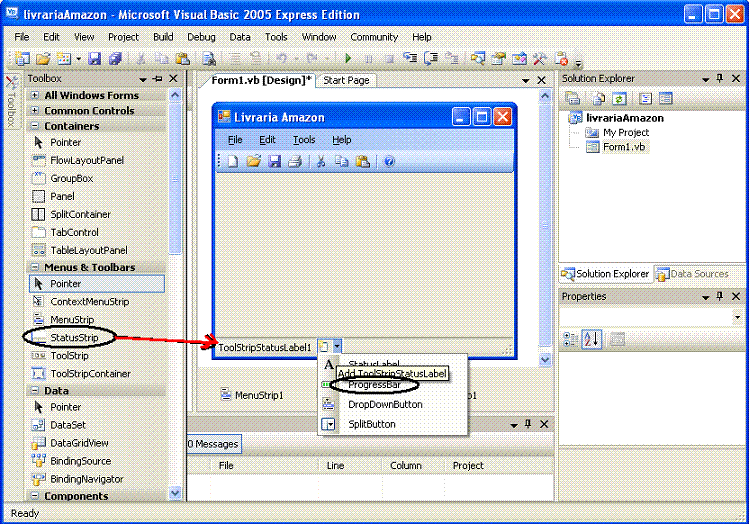Collapse the Data toolbox group

(35, 390)
